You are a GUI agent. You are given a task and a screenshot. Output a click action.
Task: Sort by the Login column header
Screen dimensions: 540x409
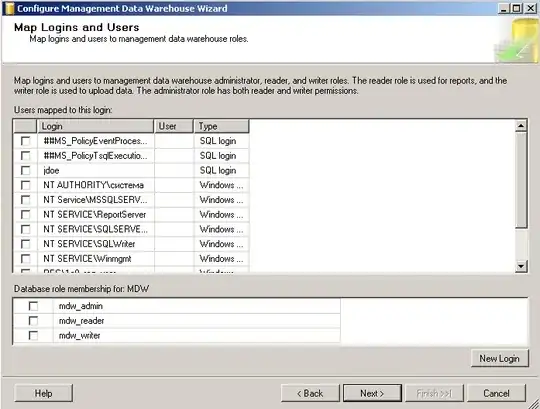pyautogui.click(x=95, y=126)
